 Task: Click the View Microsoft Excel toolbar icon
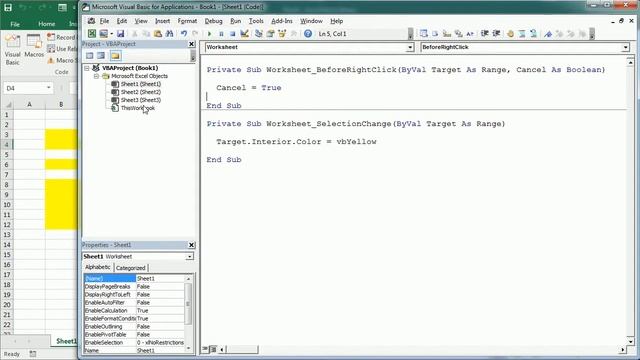tap(92, 33)
